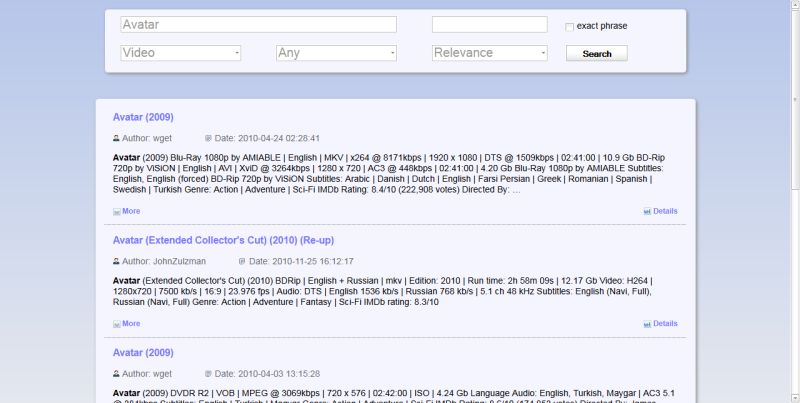800x403 pixels.
Task: Open Details for the Extended Collector's Cut result
Action: coord(665,323)
